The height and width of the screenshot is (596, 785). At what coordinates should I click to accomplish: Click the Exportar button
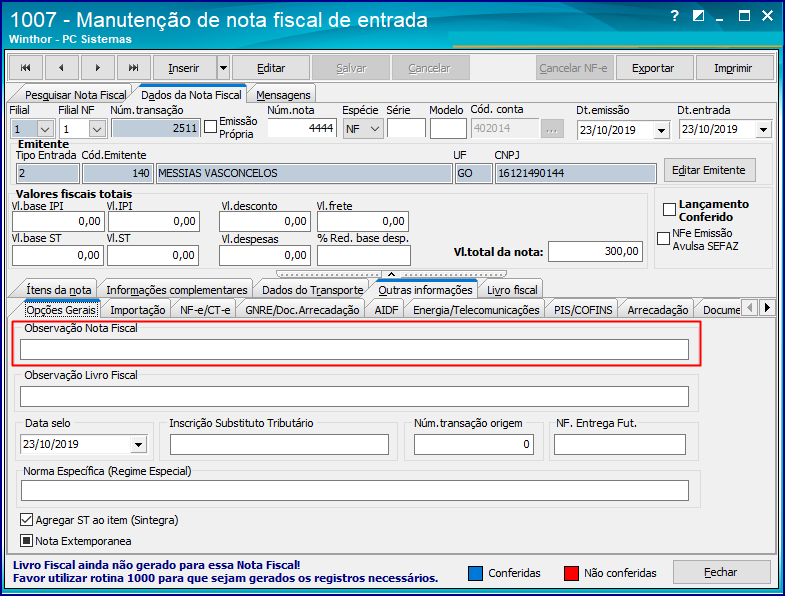click(653, 68)
